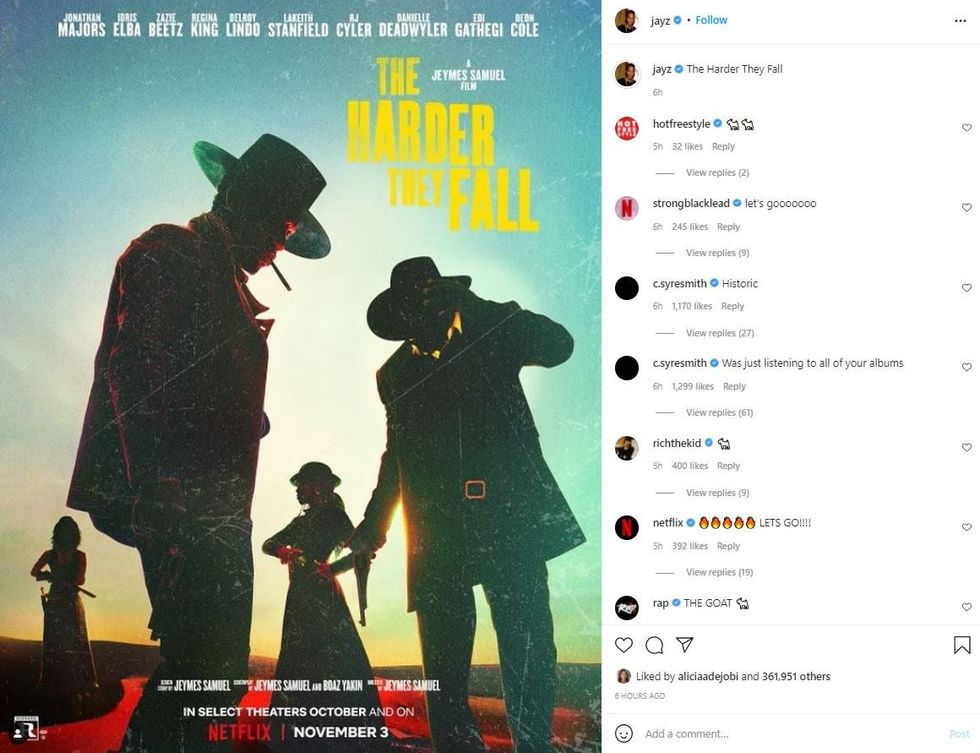Expand View replies (19) under netflix

(x=719, y=572)
